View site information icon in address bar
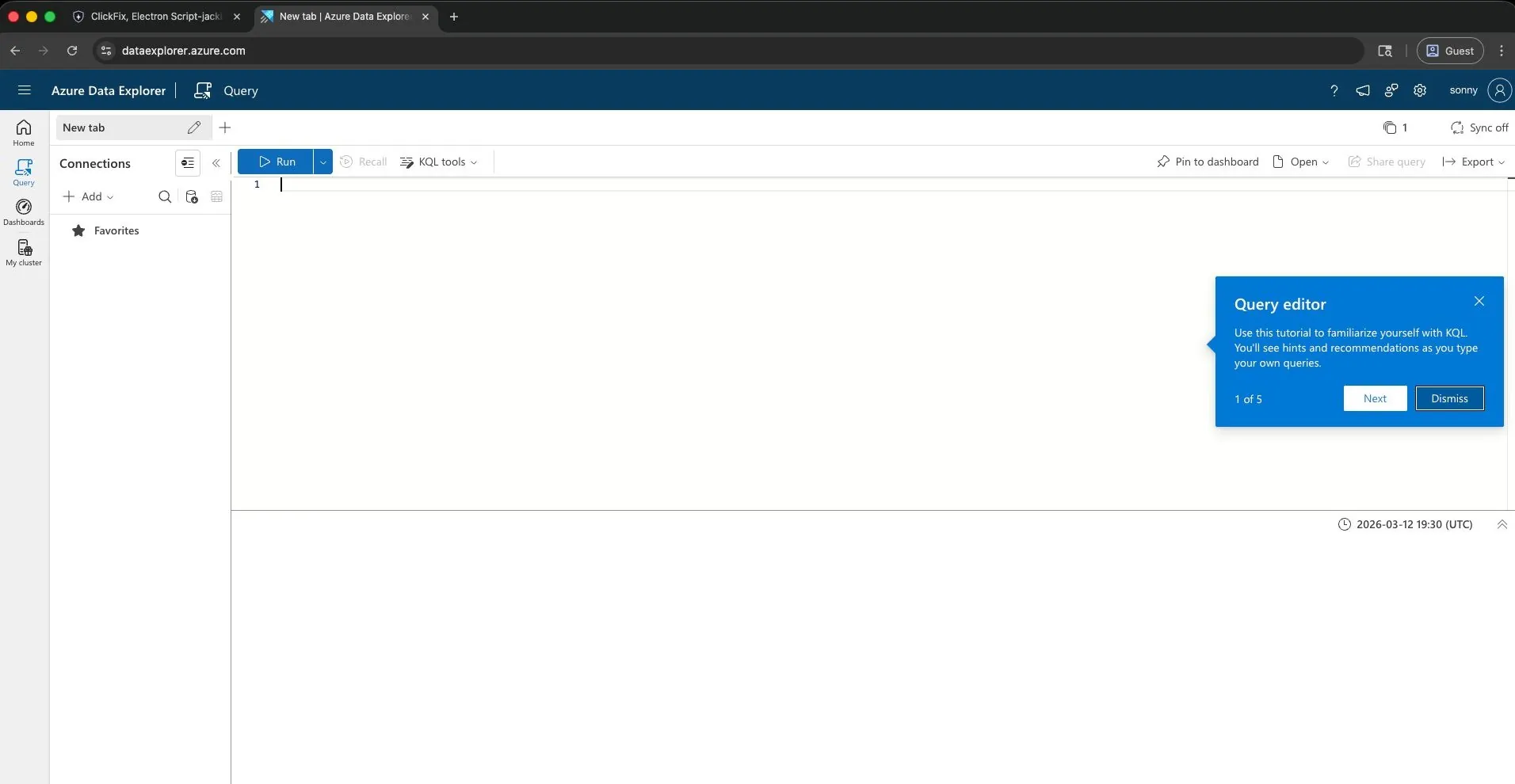 tap(106, 51)
